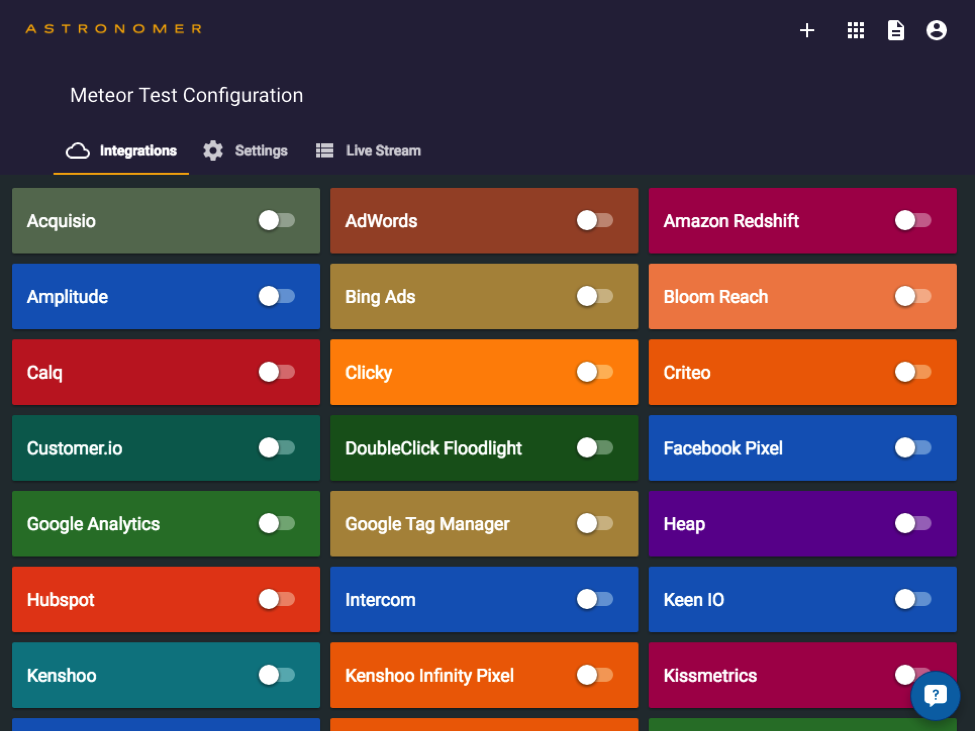Open the Kissmetrics card label
The width and height of the screenshot is (975, 732).
pos(710,675)
